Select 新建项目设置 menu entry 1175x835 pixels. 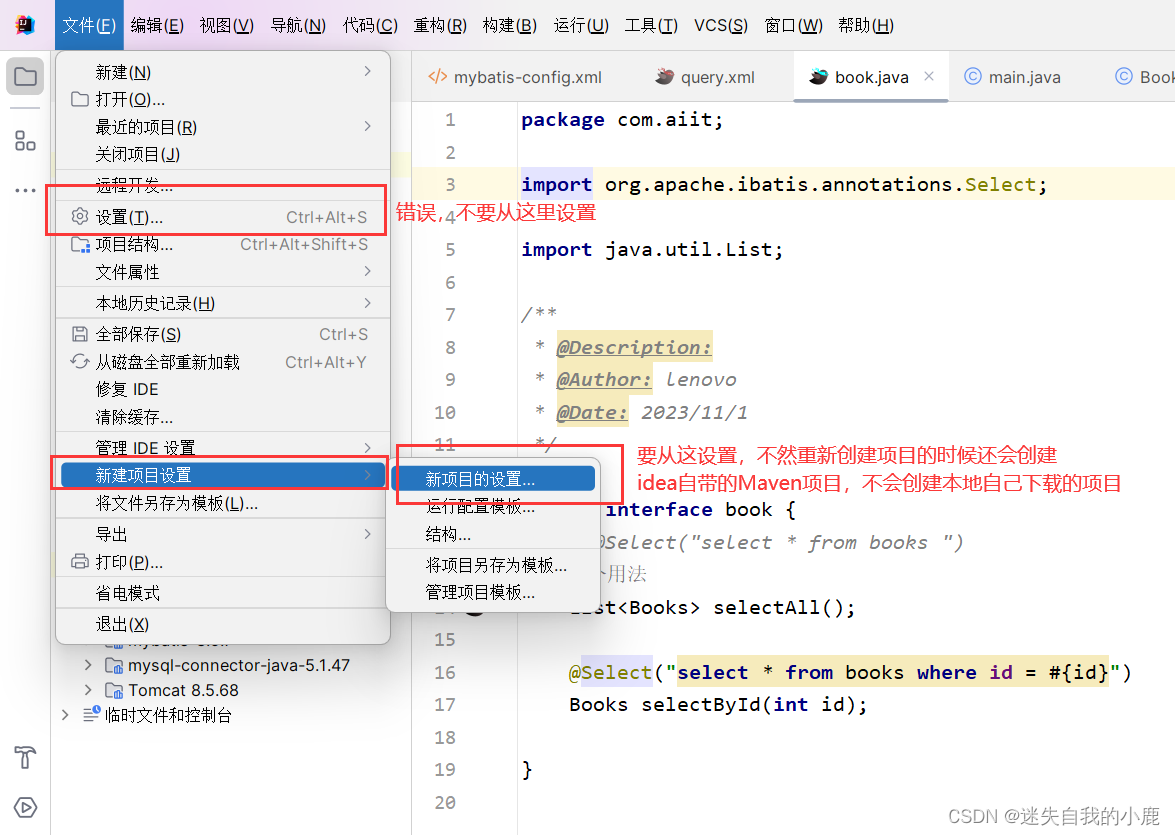pos(223,475)
